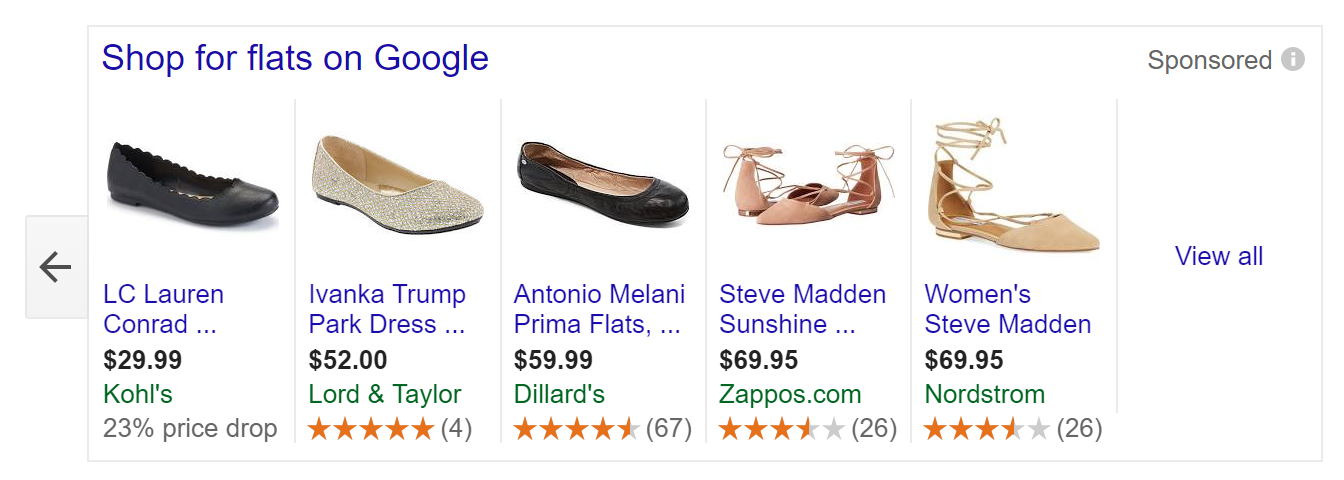
Task: Open the tan lace-up flat image
Action: click(x=1013, y=186)
